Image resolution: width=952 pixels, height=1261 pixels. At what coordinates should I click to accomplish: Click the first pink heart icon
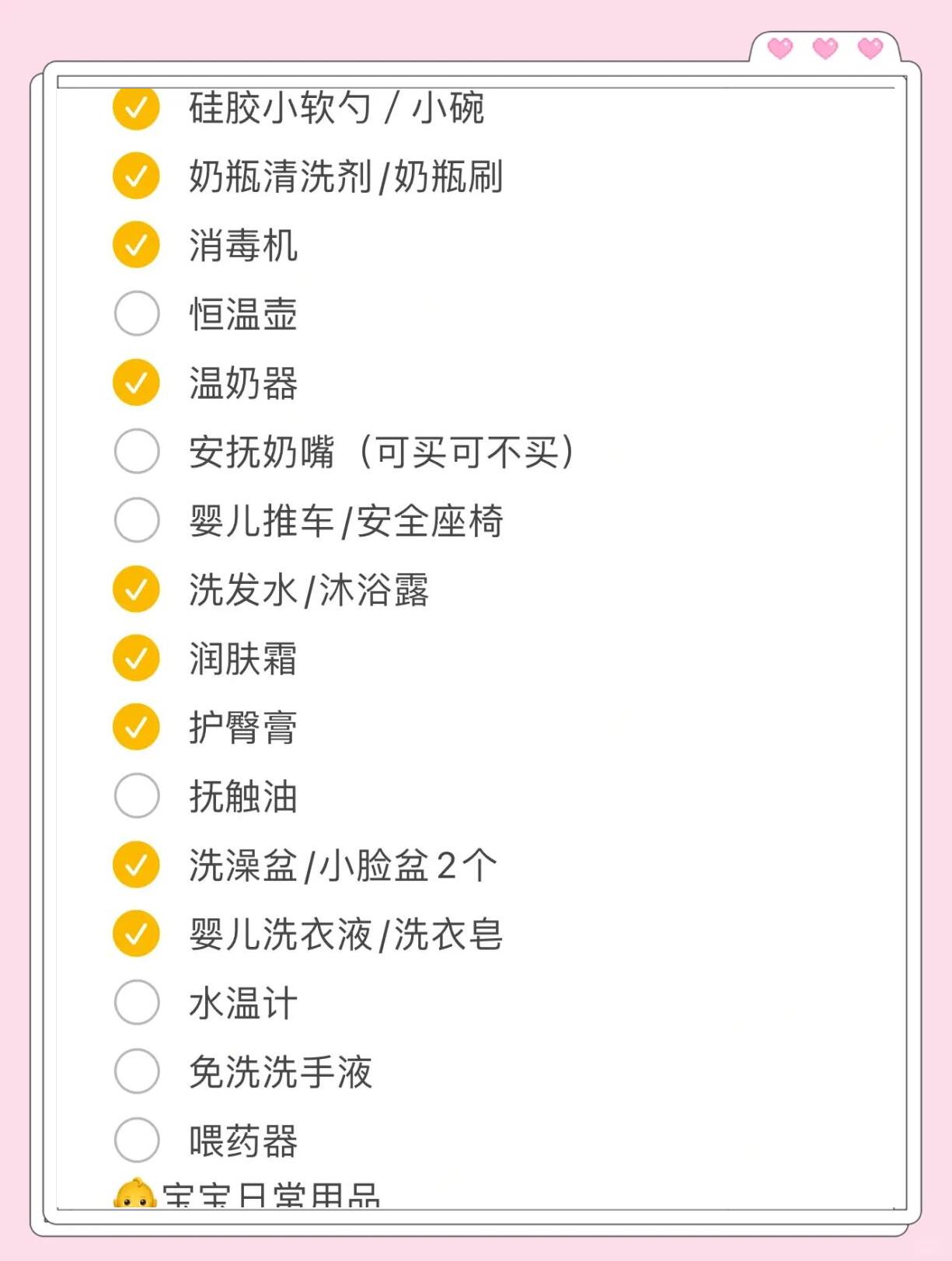780,49
